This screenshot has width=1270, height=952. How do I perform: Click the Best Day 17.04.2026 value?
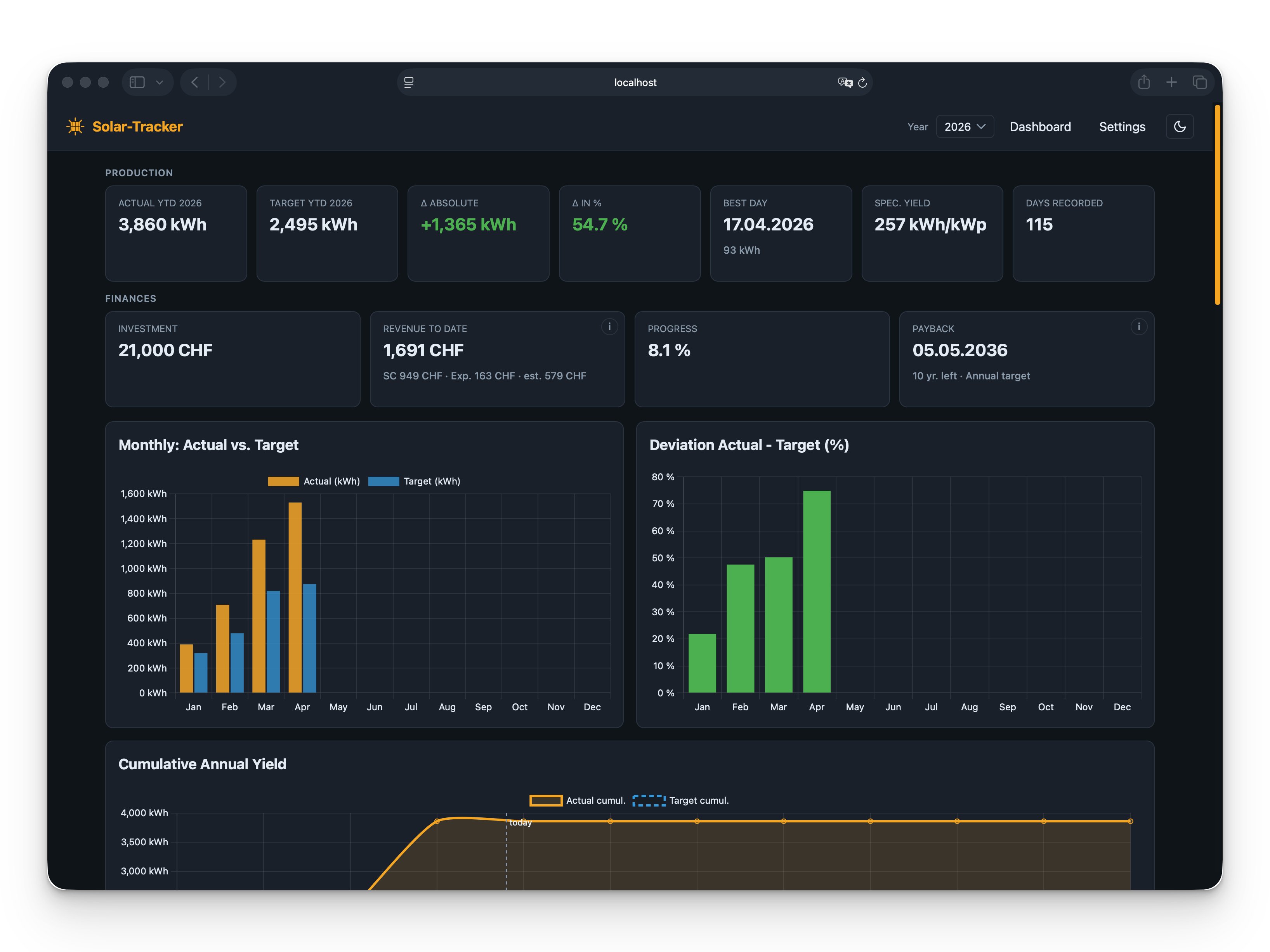768,224
